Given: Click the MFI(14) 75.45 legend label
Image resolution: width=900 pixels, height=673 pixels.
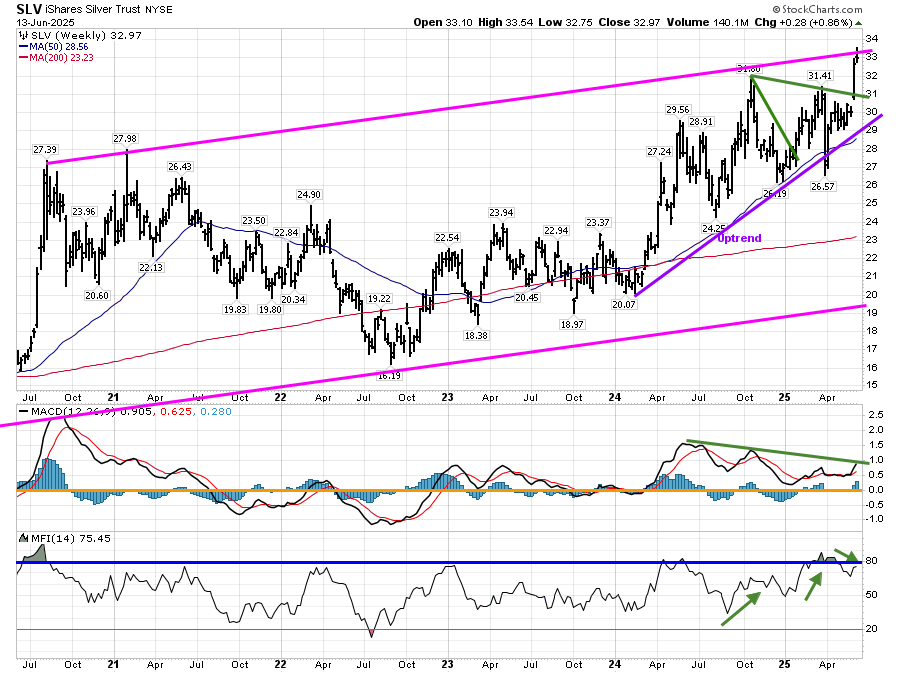Looking at the screenshot, I should point(71,538).
